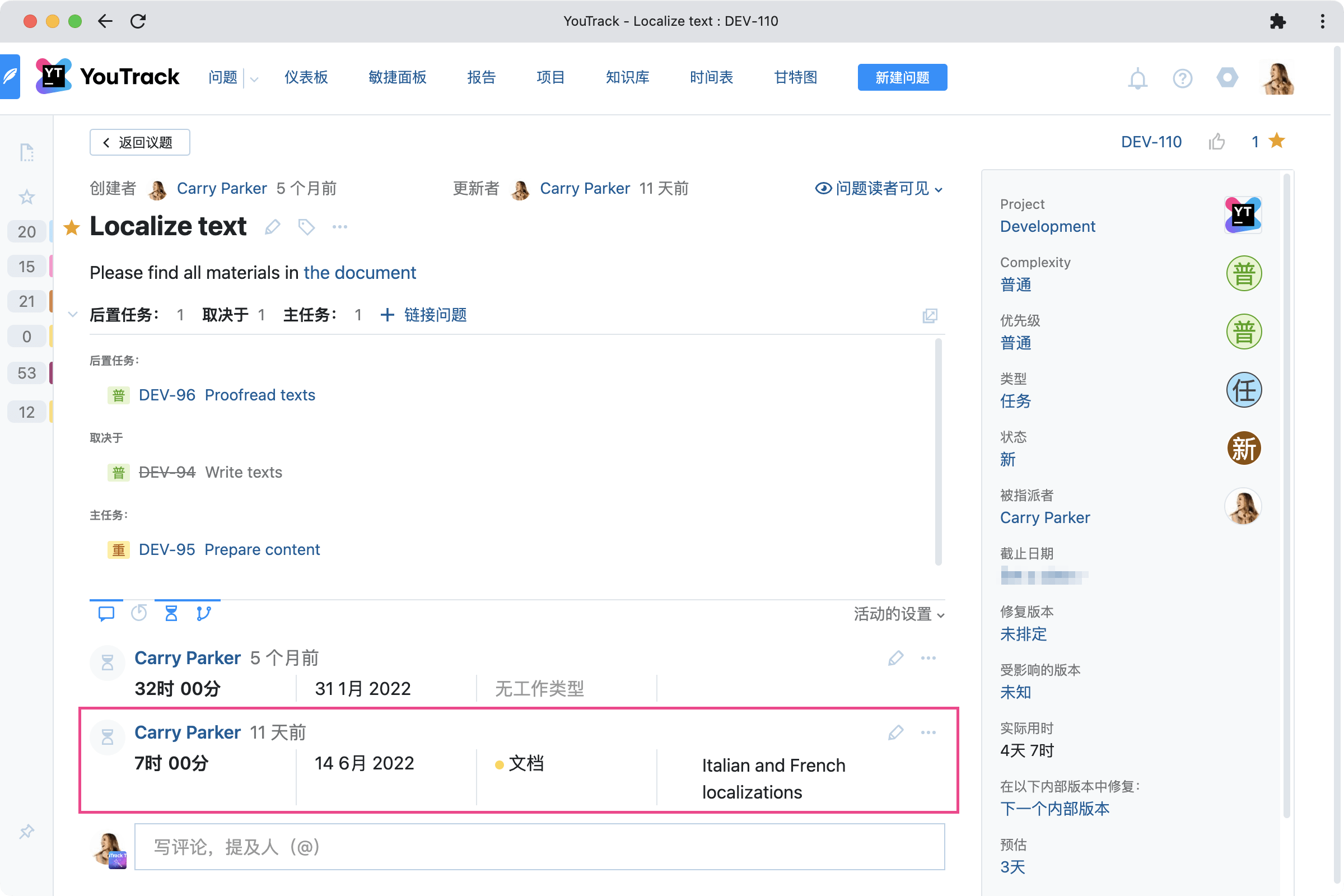This screenshot has width=1344, height=896.
Task: Open the help question mark icon
Action: click(x=1182, y=78)
